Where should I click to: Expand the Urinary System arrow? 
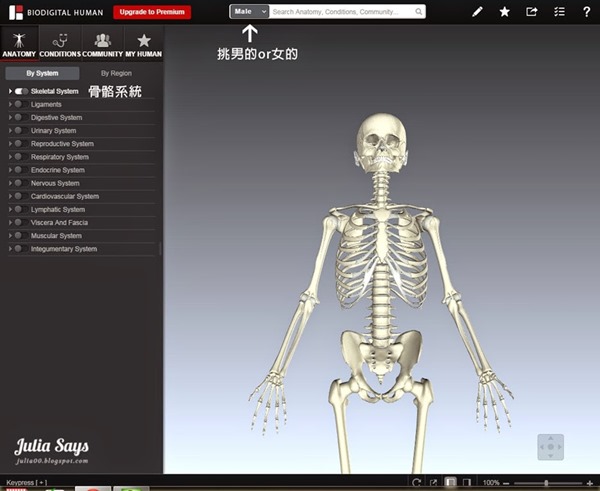click(x=10, y=130)
